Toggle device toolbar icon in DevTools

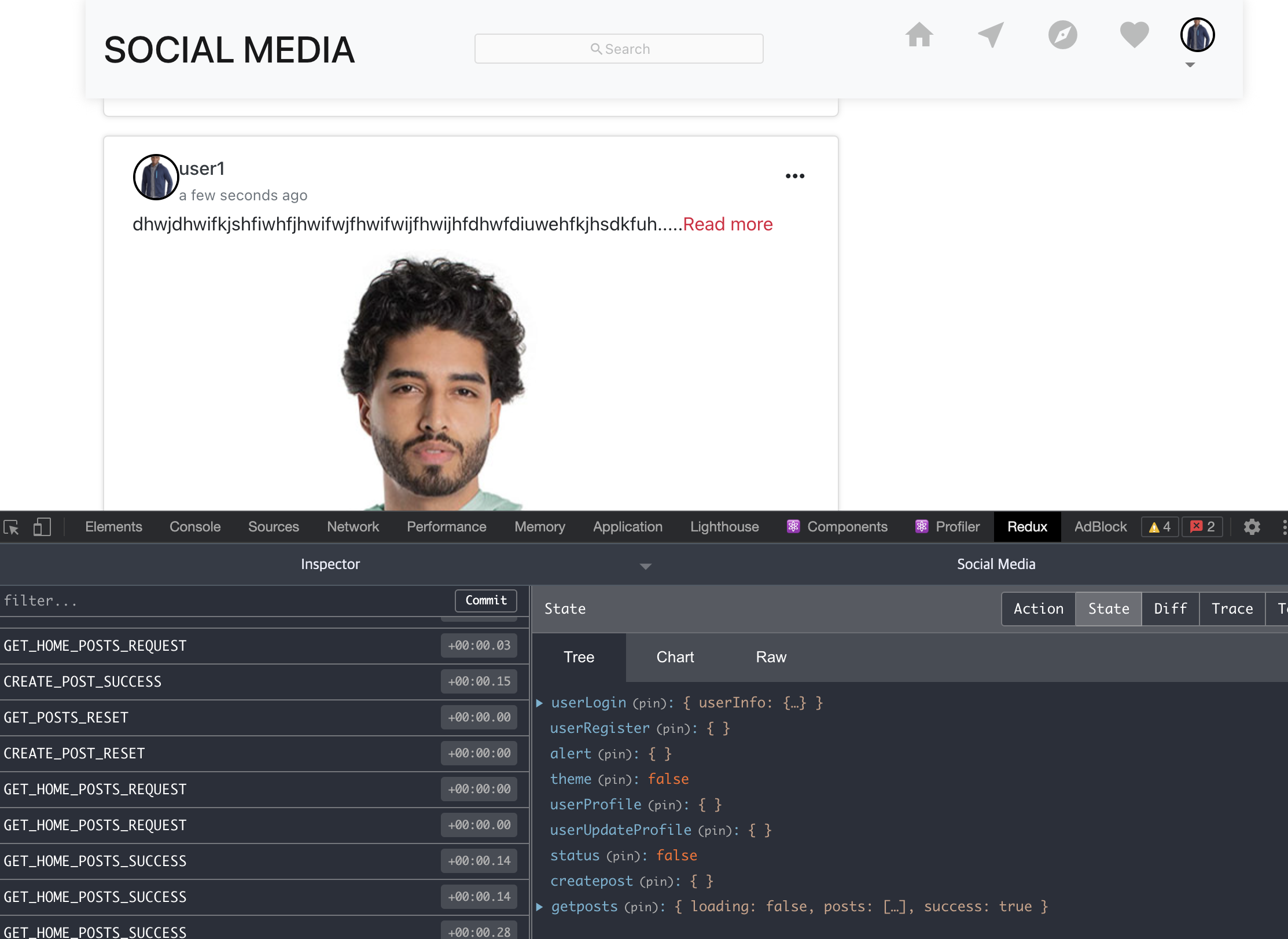point(42,527)
